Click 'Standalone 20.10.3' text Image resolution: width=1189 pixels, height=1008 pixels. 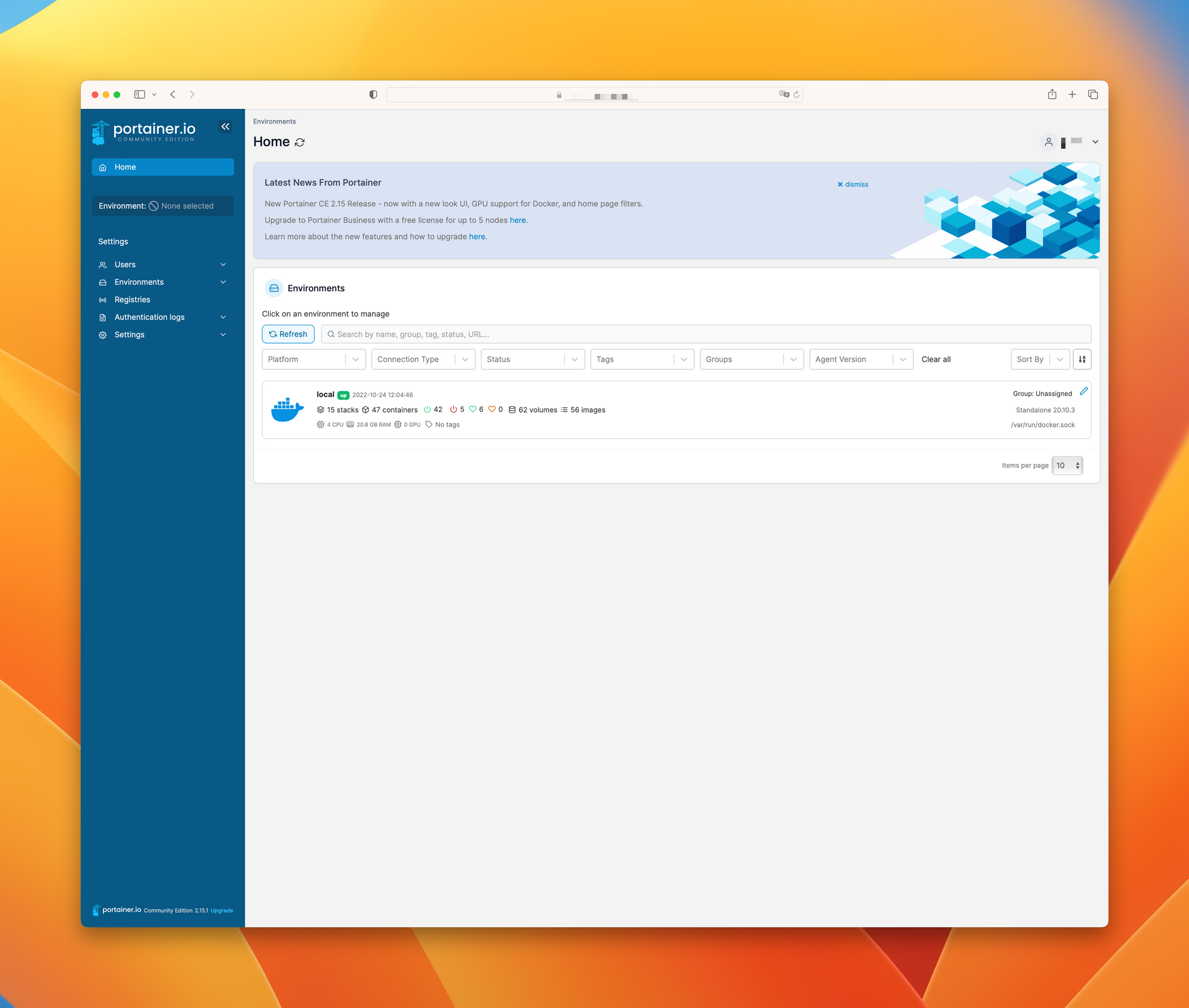(1045, 410)
